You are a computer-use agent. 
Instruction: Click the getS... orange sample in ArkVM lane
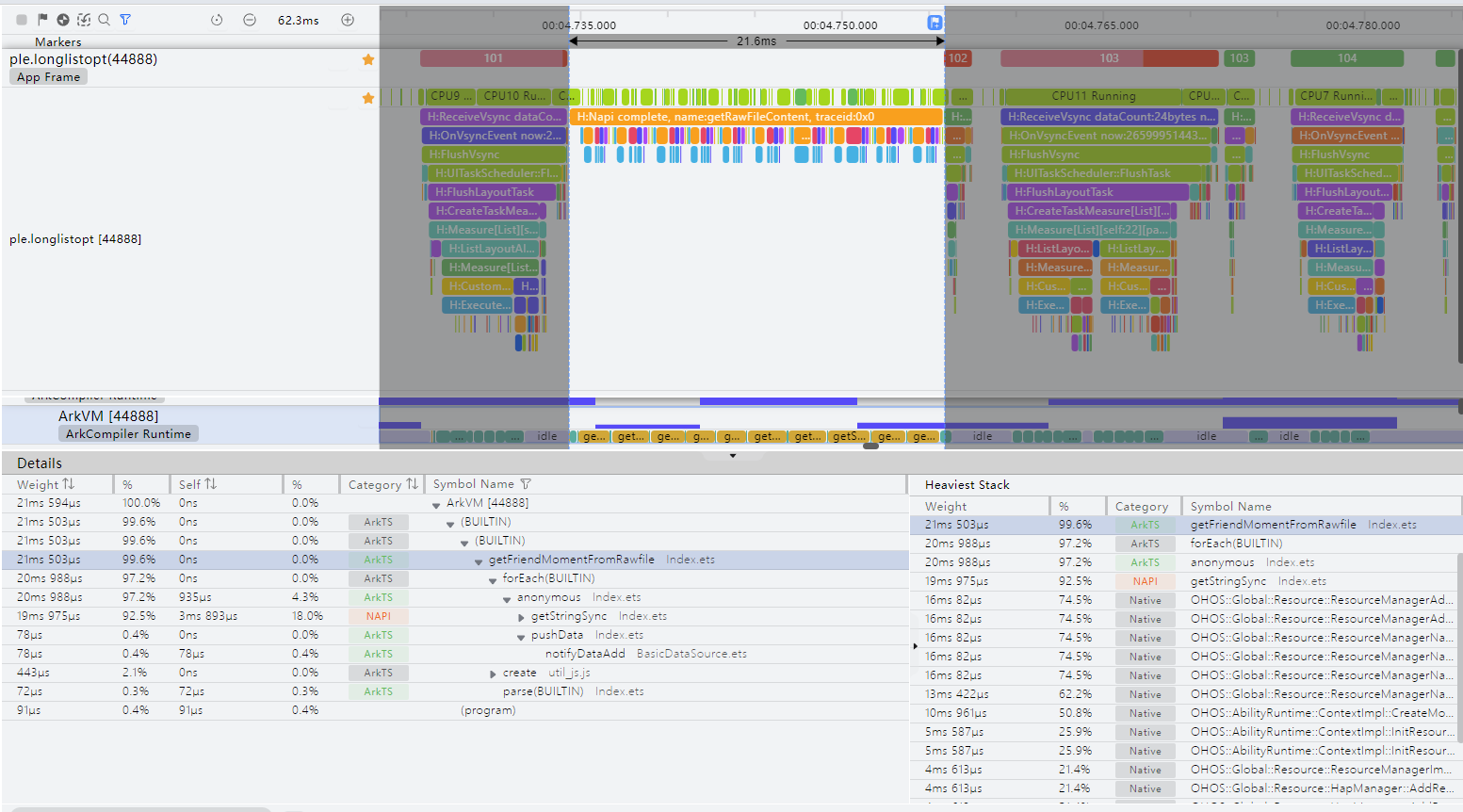[849, 436]
